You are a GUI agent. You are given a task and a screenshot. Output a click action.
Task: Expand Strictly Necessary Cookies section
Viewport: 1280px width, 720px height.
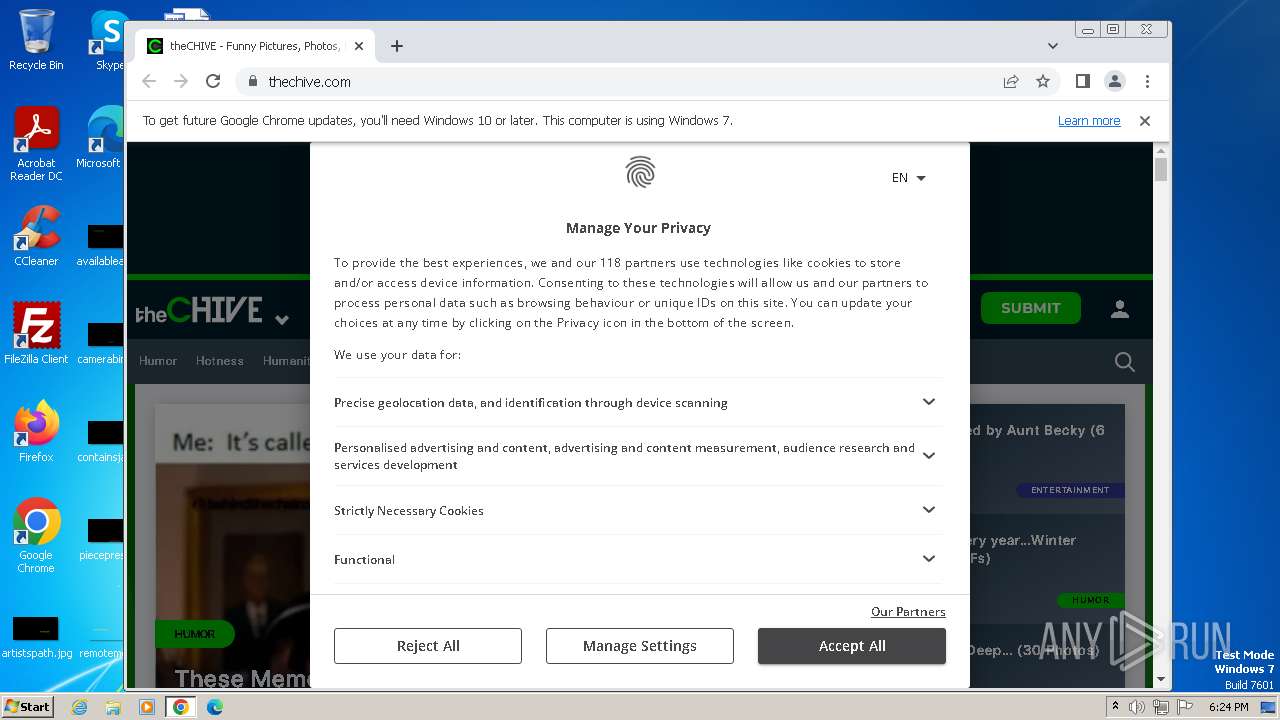pyautogui.click(x=638, y=510)
